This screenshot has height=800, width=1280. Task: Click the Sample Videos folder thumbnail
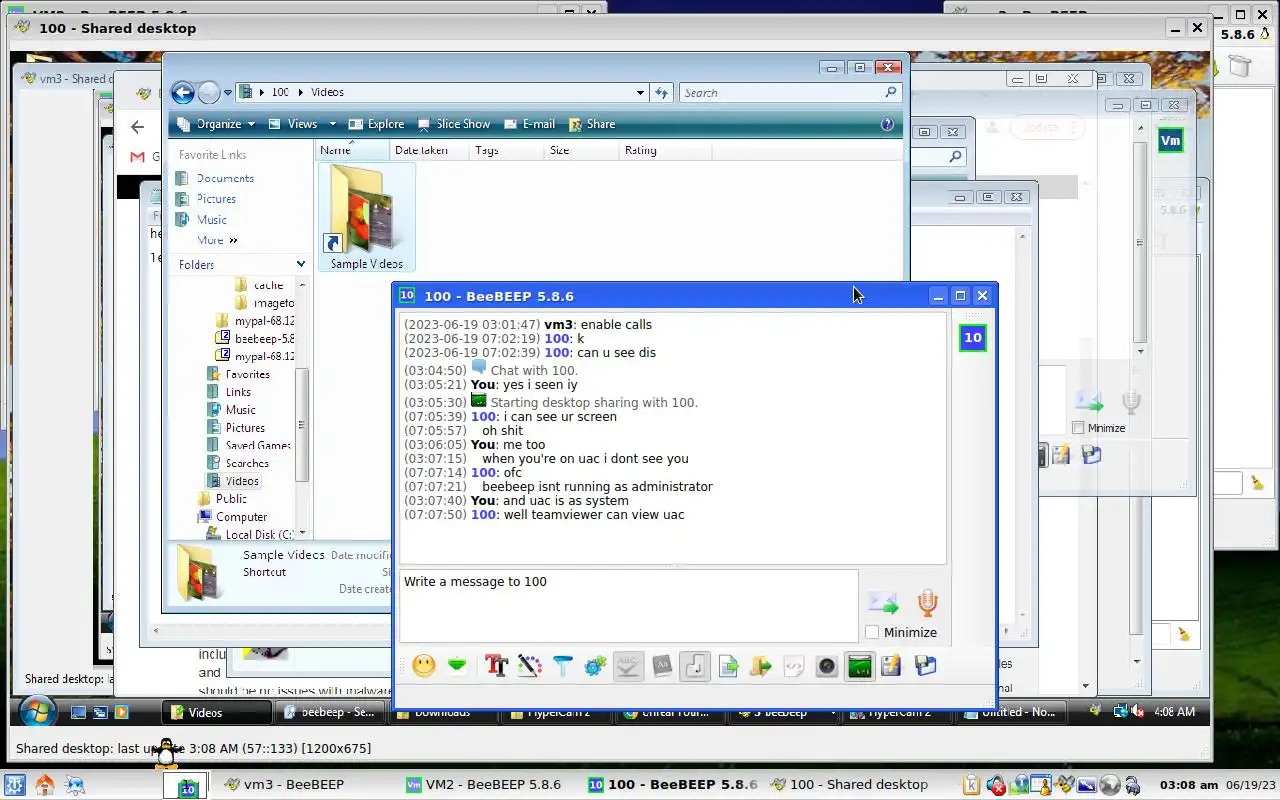367,217
